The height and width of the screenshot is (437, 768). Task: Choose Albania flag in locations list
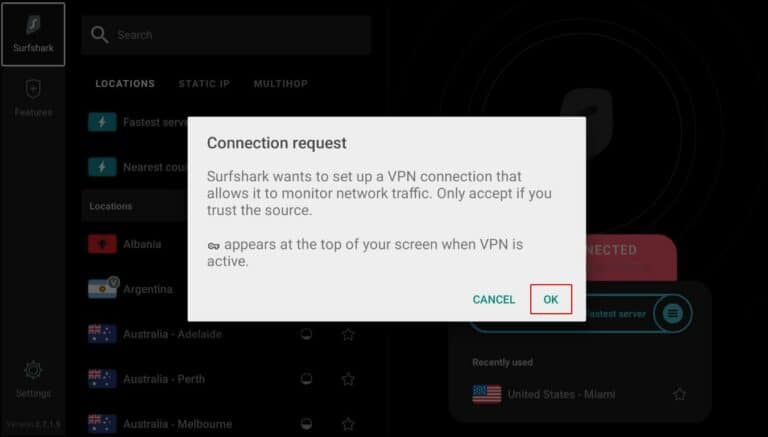click(102, 244)
